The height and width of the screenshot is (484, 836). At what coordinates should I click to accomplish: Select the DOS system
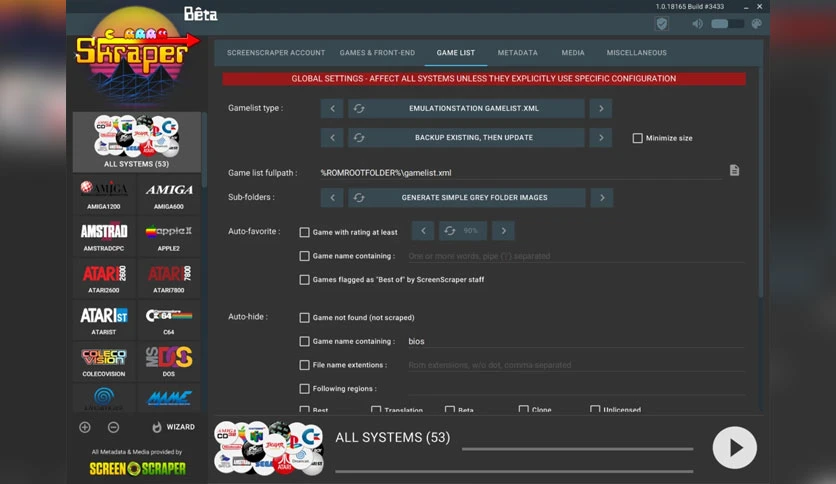169,362
